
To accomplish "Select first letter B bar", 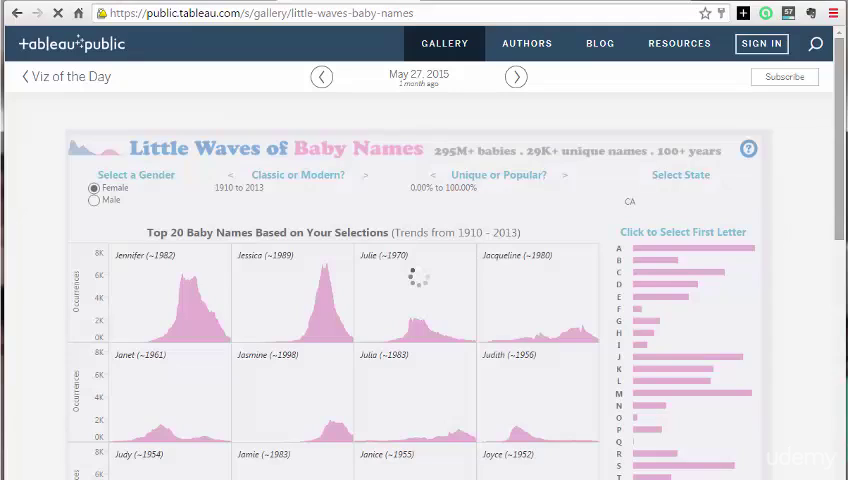I will coord(655,260).
